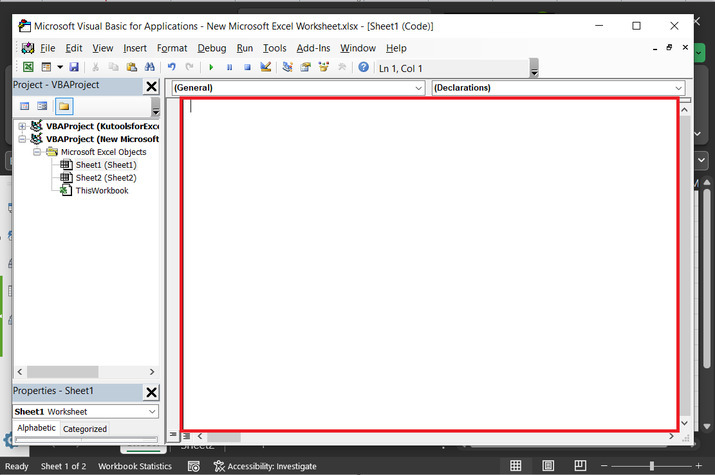
Task: Click the Insert UserForm toolbar icon
Action: [x=46, y=67]
